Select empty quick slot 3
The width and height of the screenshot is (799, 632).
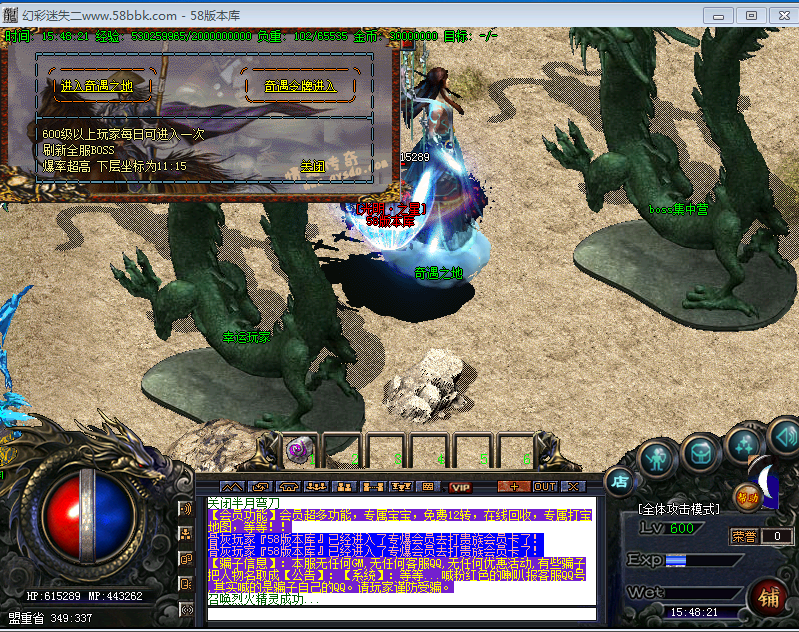click(x=387, y=450)
